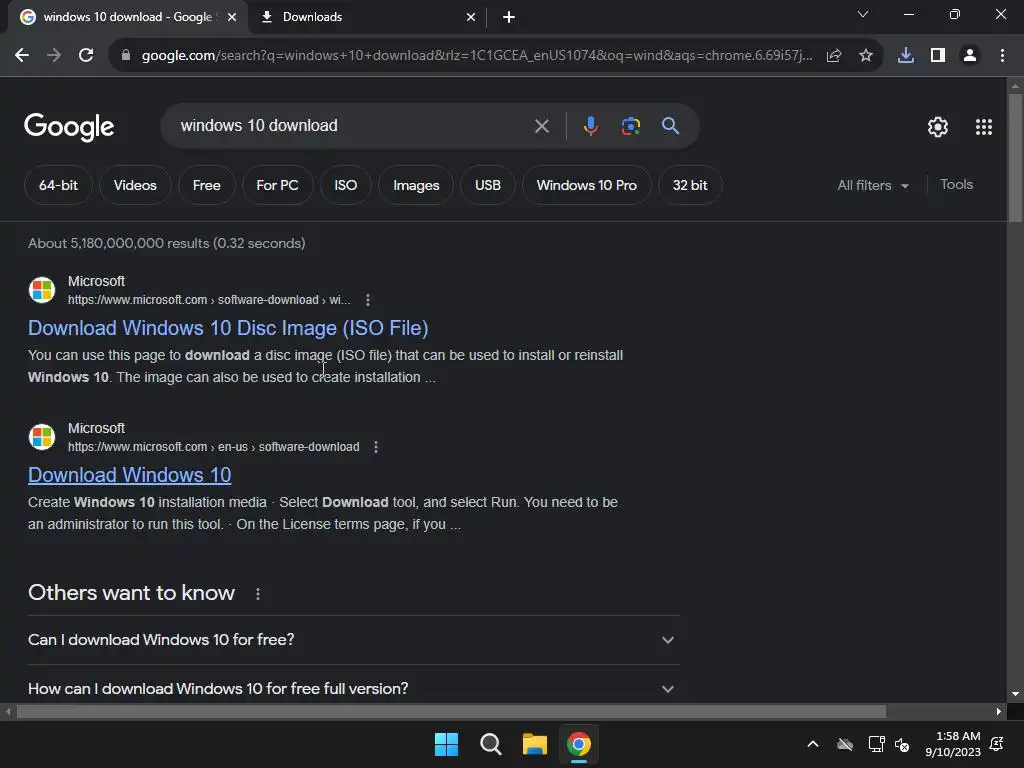
Task: Open the clock showing 1:58 AM
Action: pos(953,744)
